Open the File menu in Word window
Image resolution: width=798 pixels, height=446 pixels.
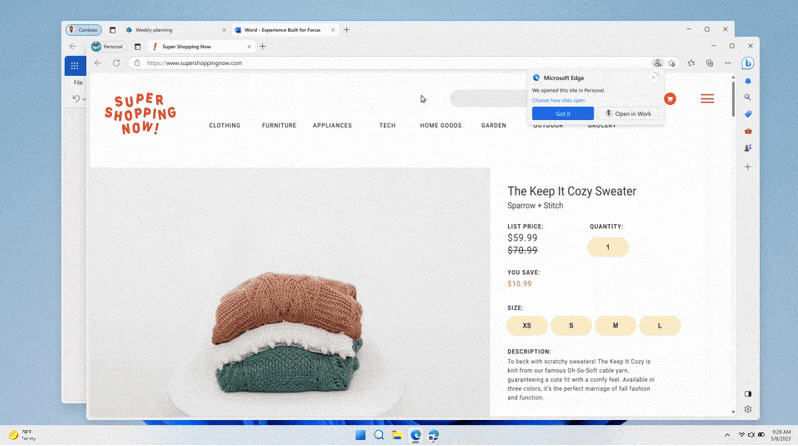pyautogui.click(x=78, y=82)
